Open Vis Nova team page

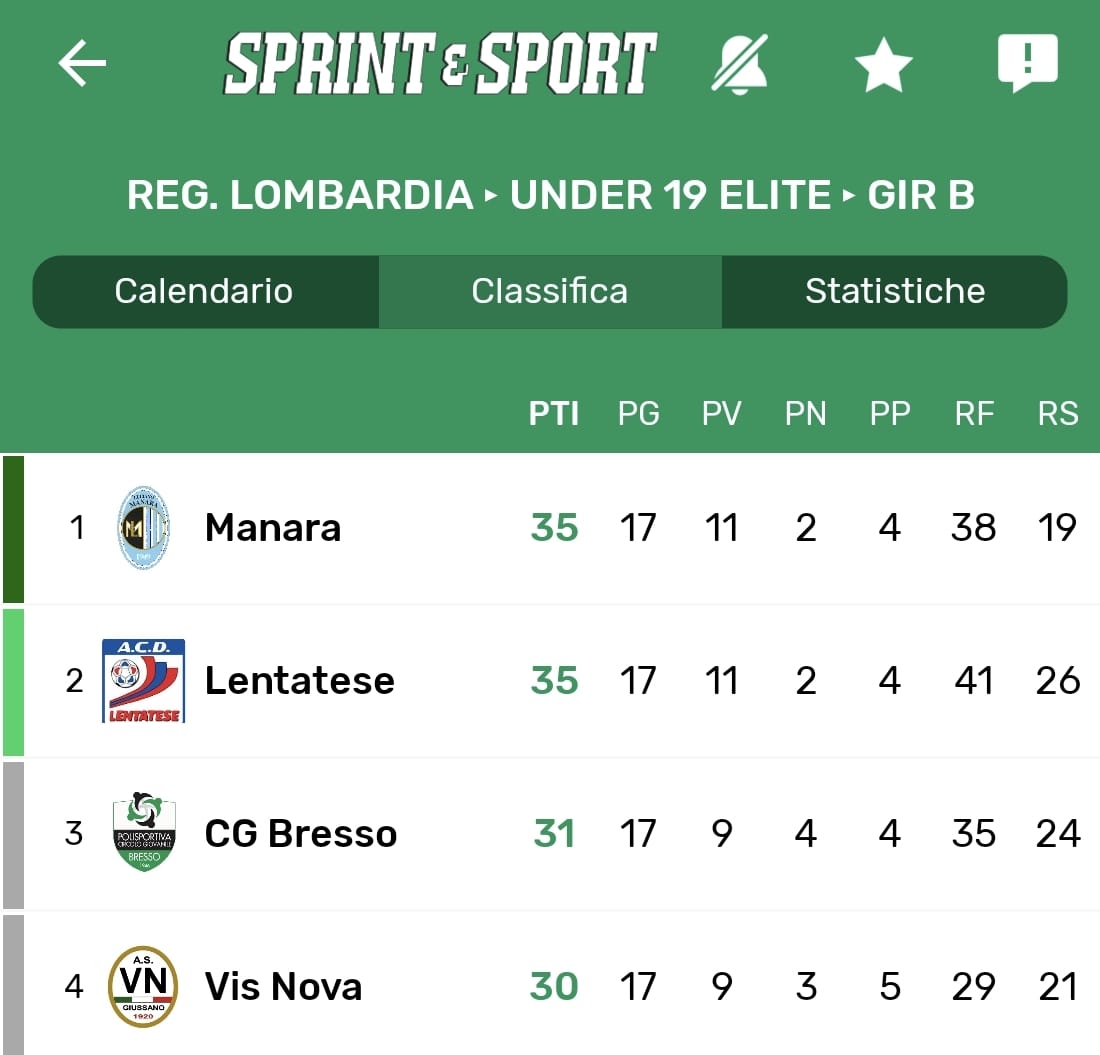283,987
